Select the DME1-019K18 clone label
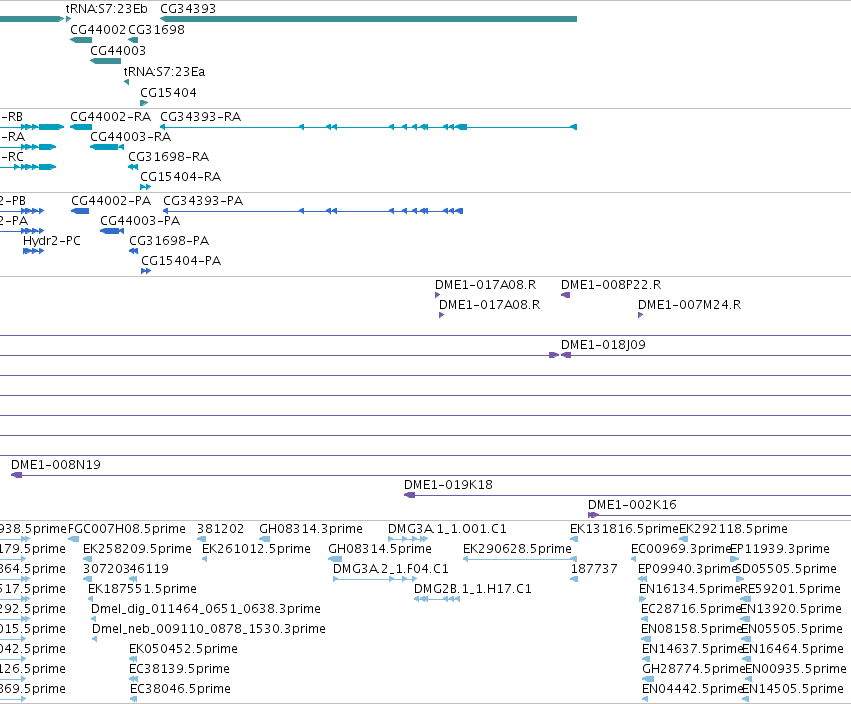This screenshot has width=851, height=704. [x=448, y=485]
